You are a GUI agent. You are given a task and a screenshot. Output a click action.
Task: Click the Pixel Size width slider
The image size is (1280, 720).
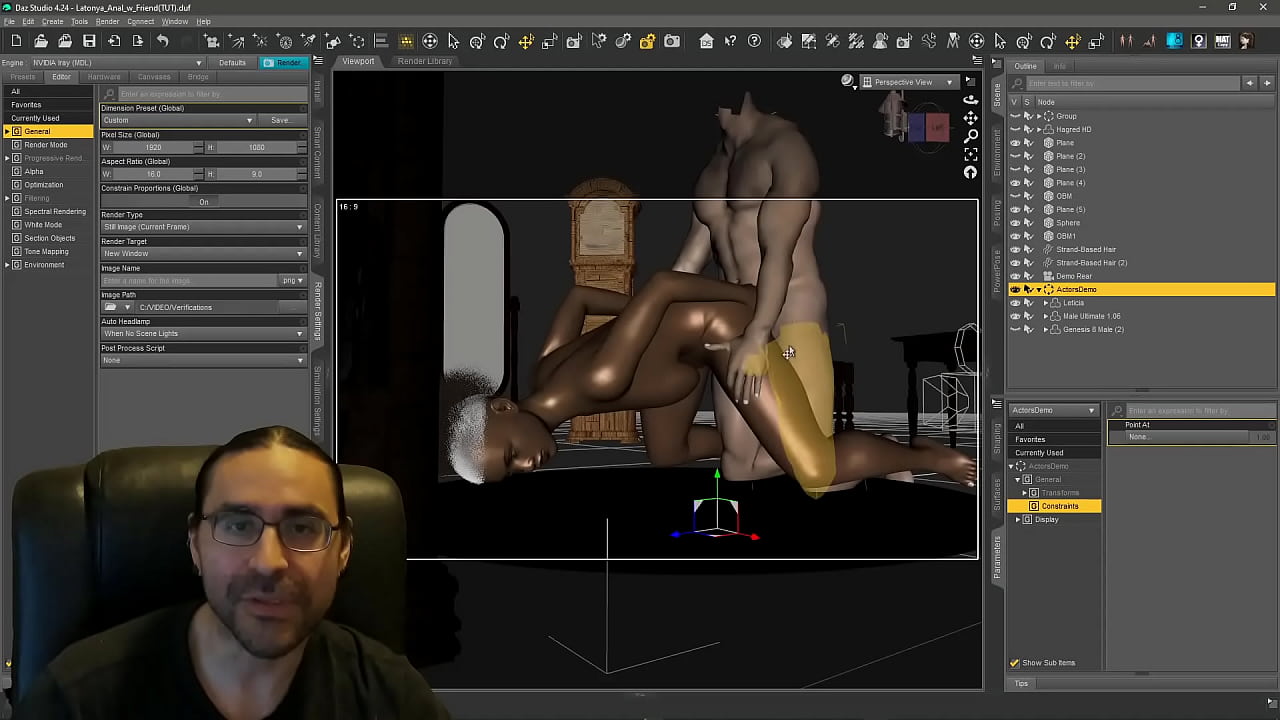[153, 147]
